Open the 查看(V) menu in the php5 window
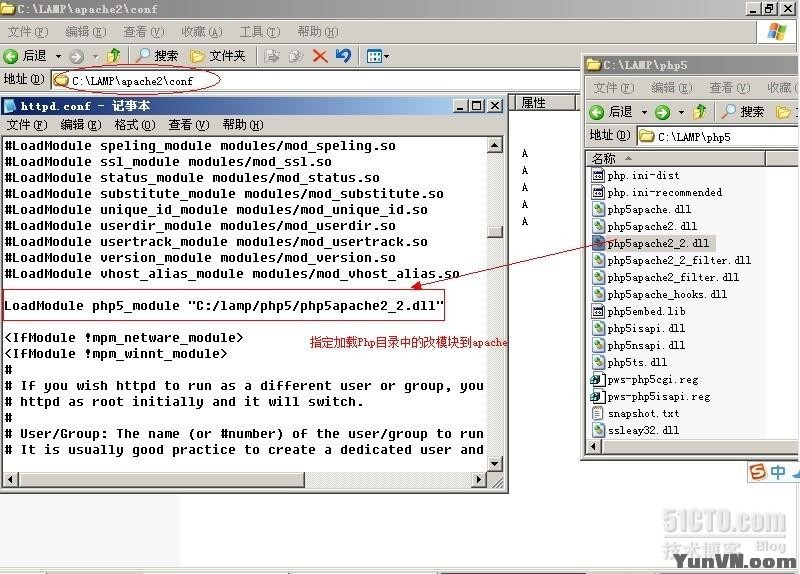This screenshot has width=800, height=574. click(730, 88)
